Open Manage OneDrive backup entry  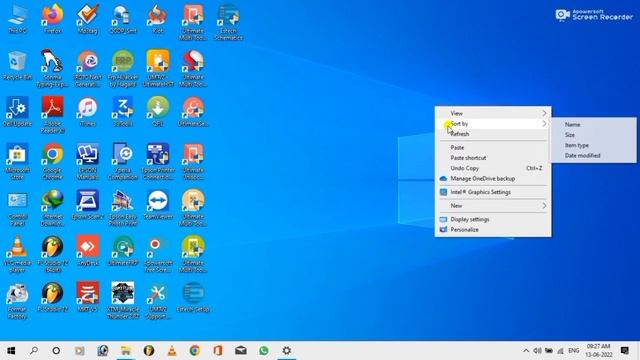(493, 178)
